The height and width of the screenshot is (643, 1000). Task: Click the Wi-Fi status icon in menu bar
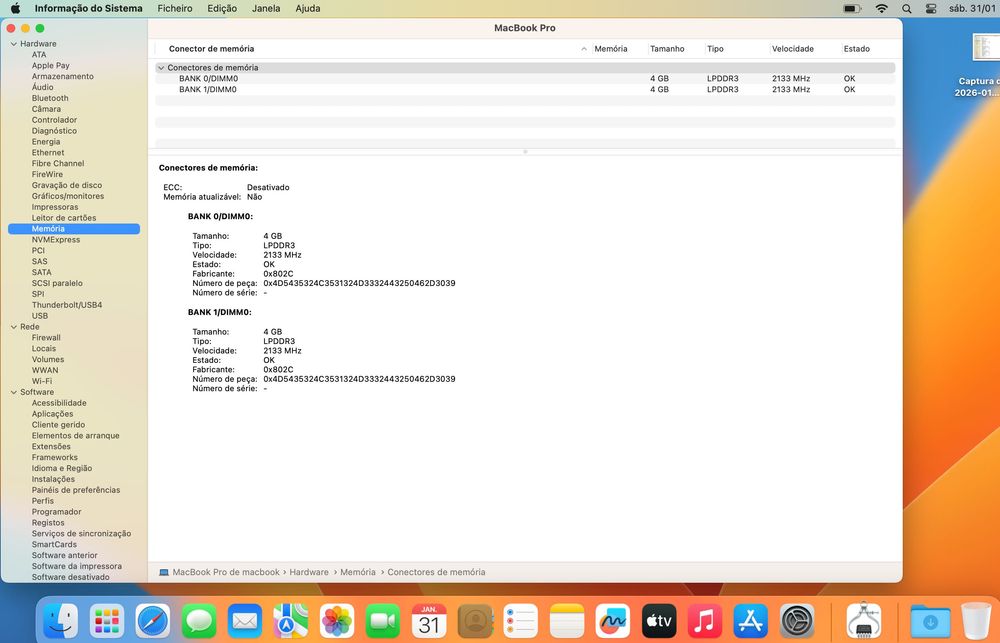point(881,8)
